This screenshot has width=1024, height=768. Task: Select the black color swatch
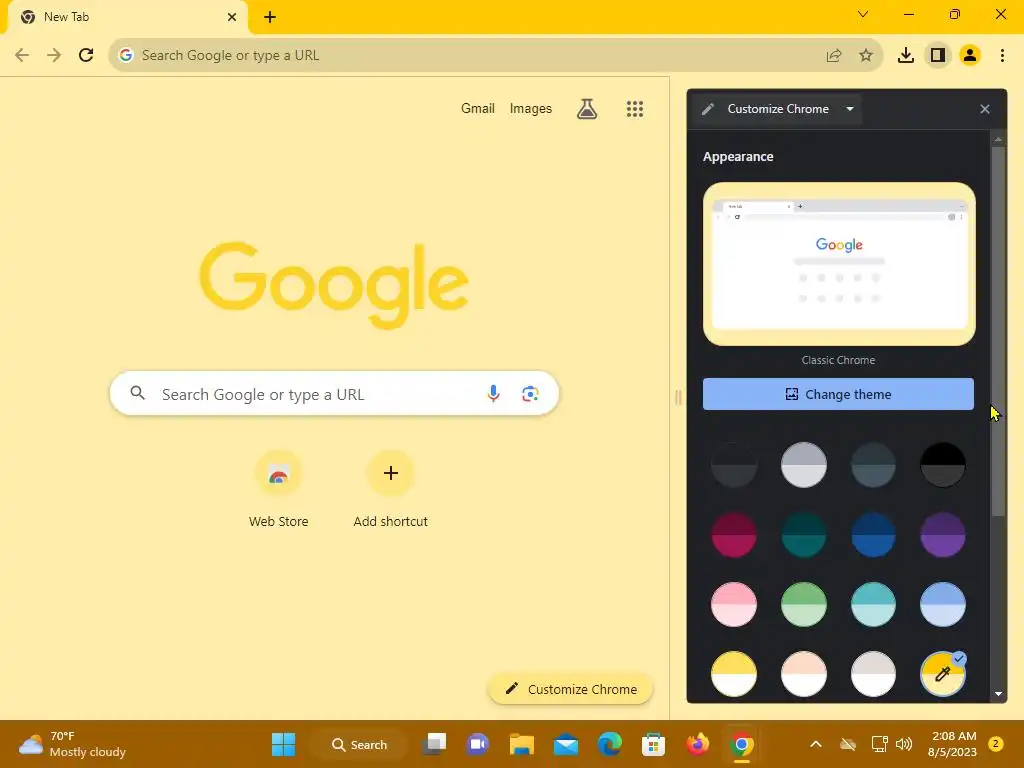(x=942, y=465)
